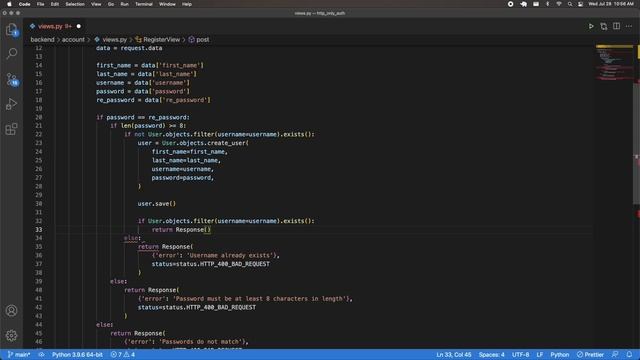Change end of line sequence LF
The height and width of the screenshot is (360, 640).
coord(540,355)
